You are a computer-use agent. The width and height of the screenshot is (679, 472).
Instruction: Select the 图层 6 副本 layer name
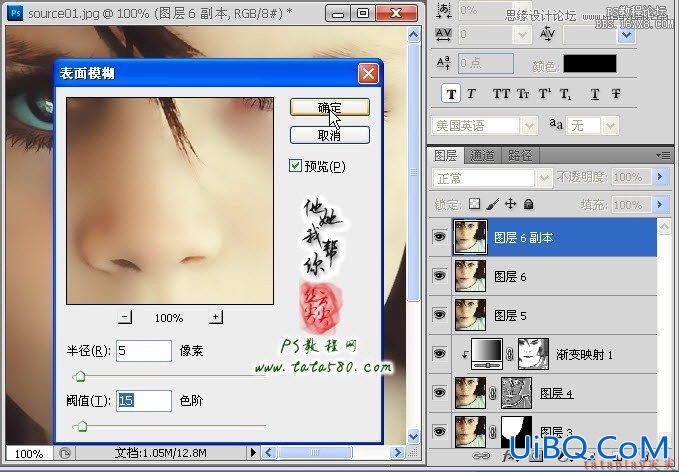(x=523, y=238)
